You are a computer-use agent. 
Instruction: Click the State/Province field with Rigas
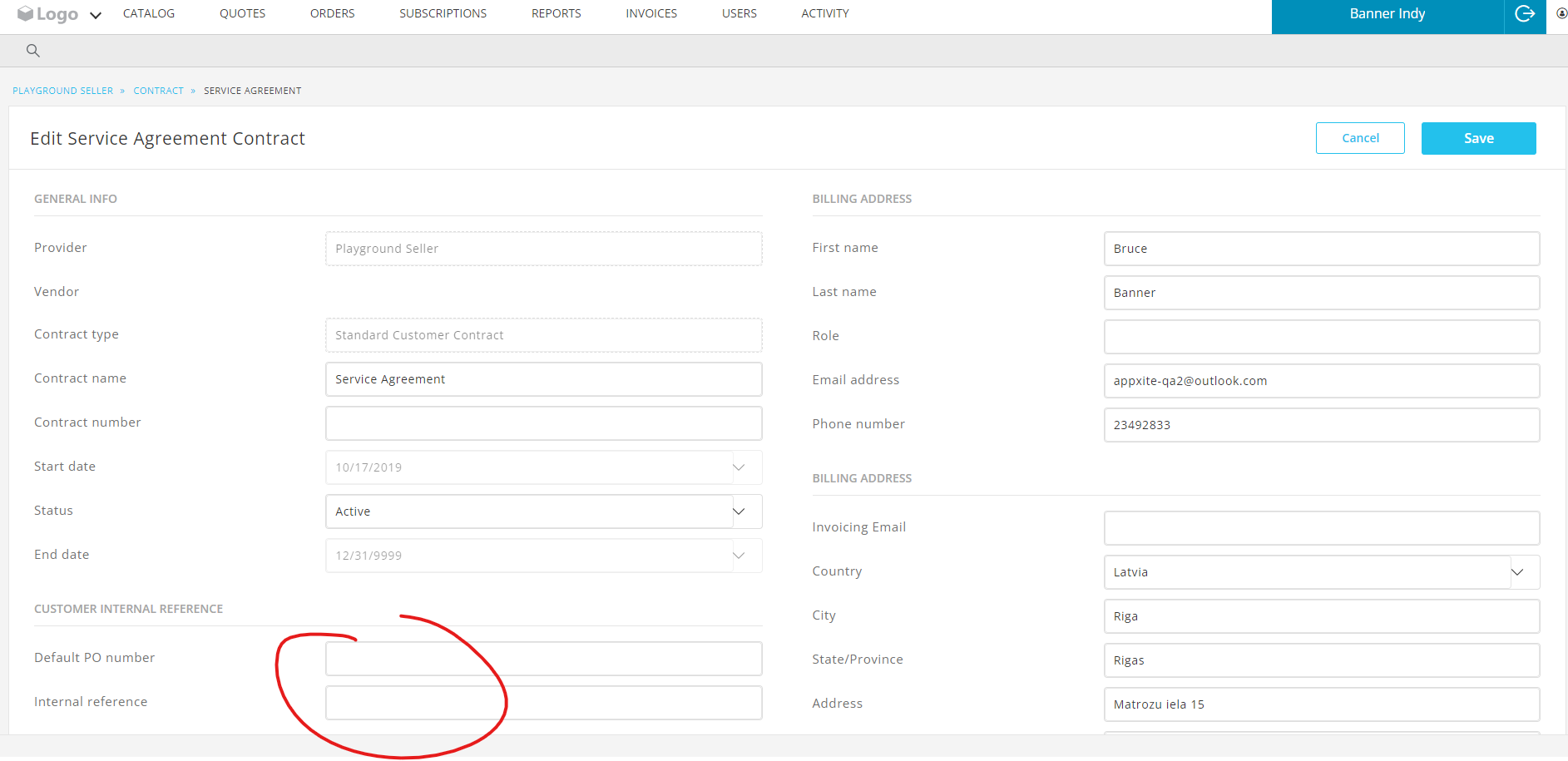point(1322,660)
